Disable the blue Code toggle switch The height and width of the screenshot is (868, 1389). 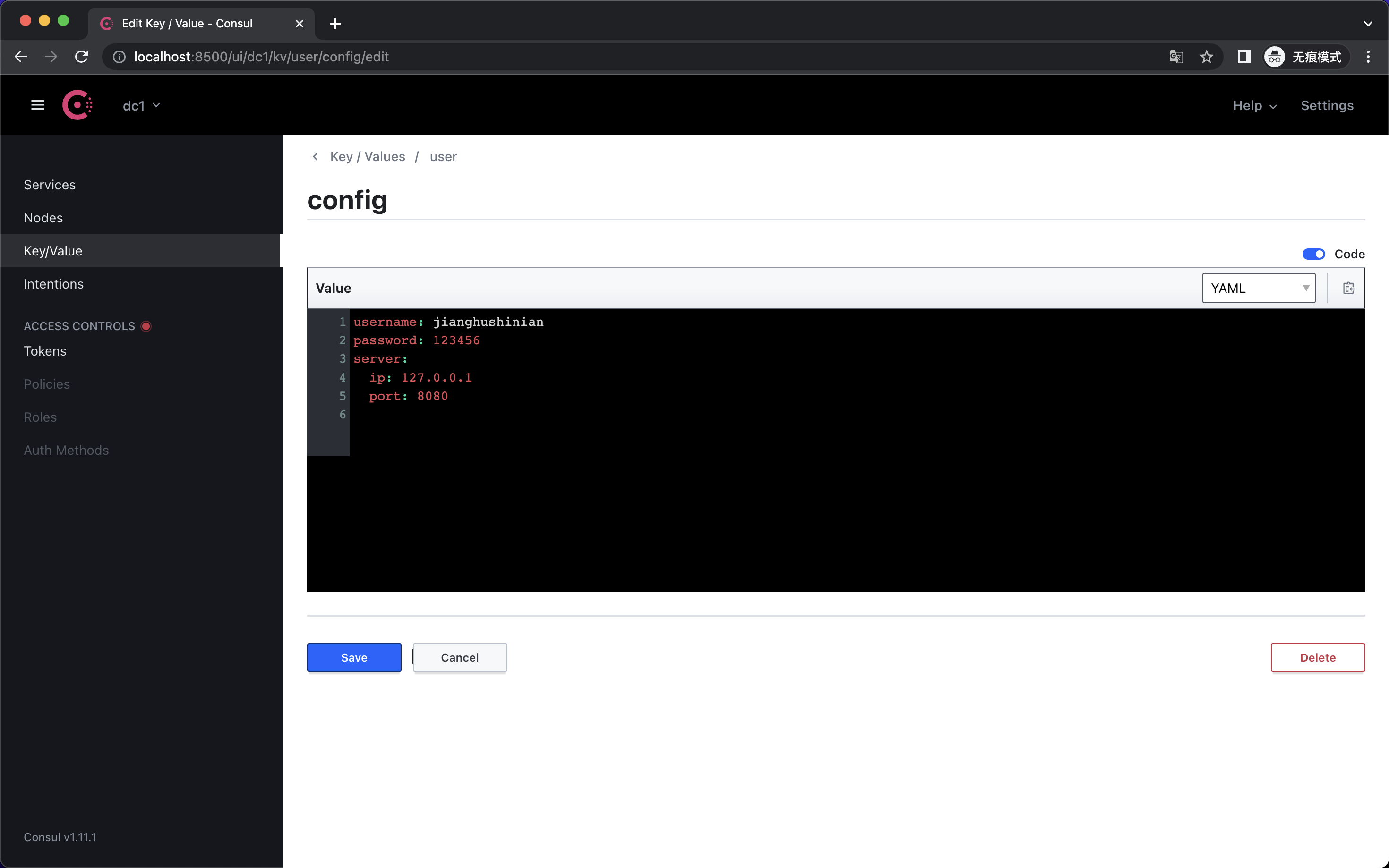tap(1314, 253)
